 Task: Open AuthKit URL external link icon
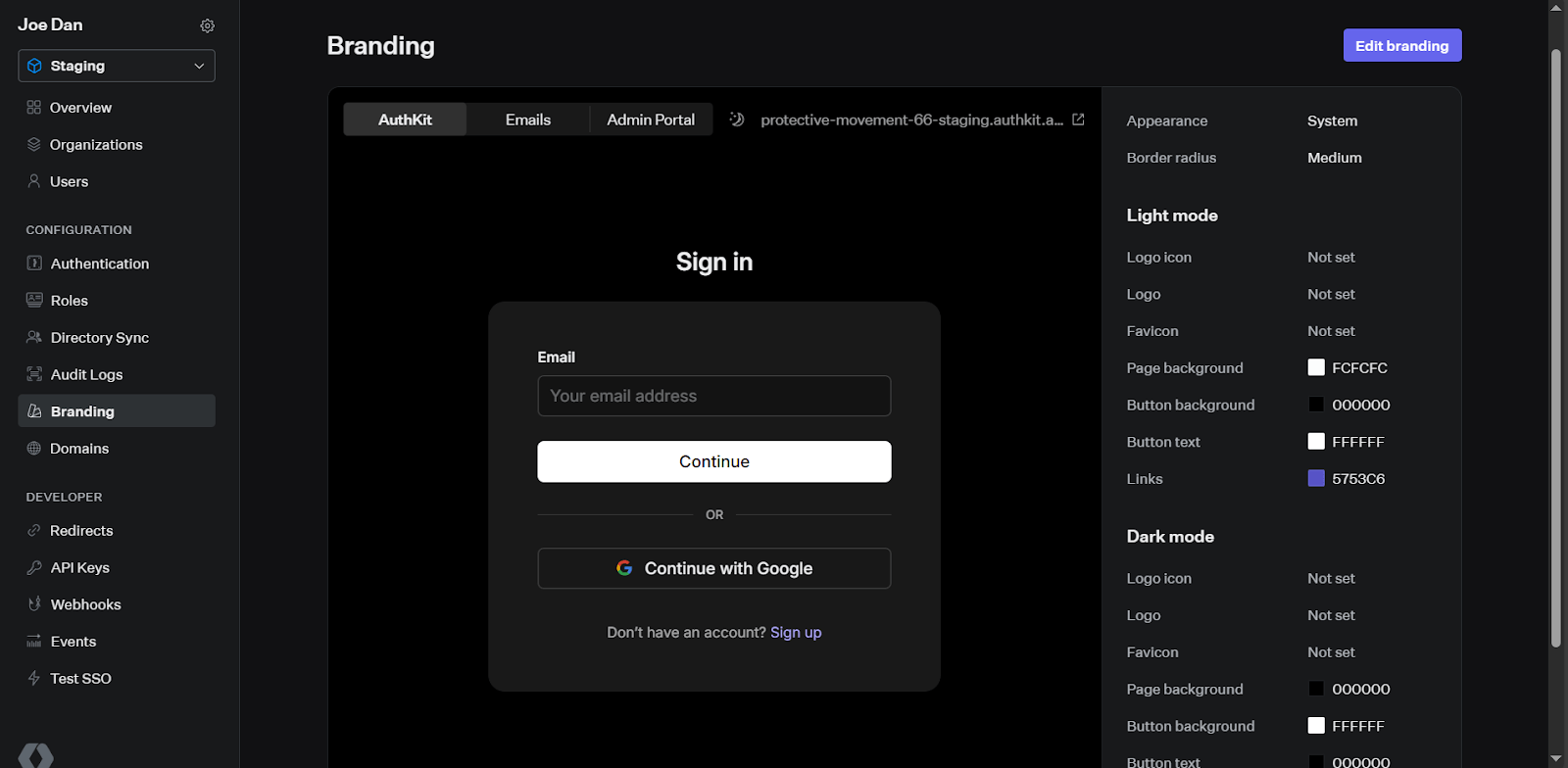pos(1078,120)
